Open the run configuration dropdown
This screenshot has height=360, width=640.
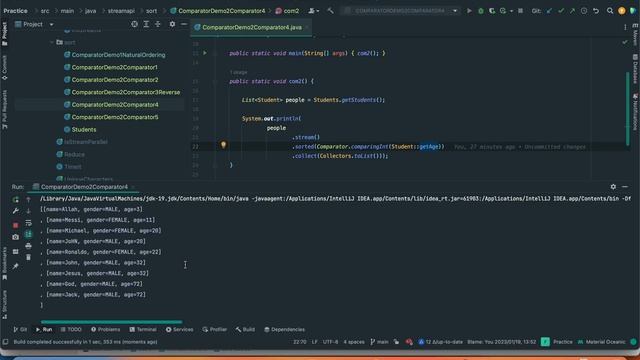coord(455,11)
